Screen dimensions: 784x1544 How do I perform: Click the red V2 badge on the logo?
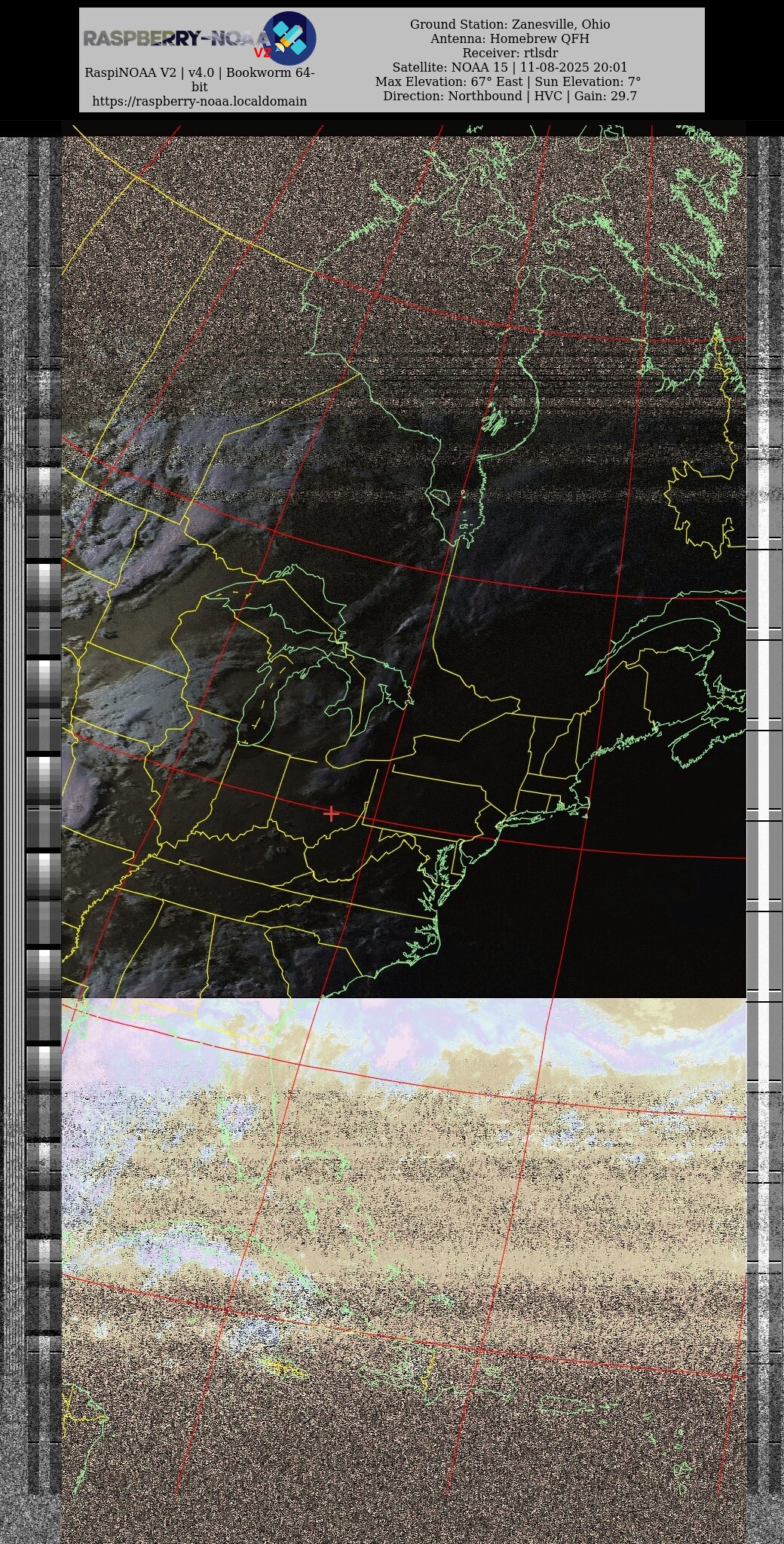coord(262,53)
